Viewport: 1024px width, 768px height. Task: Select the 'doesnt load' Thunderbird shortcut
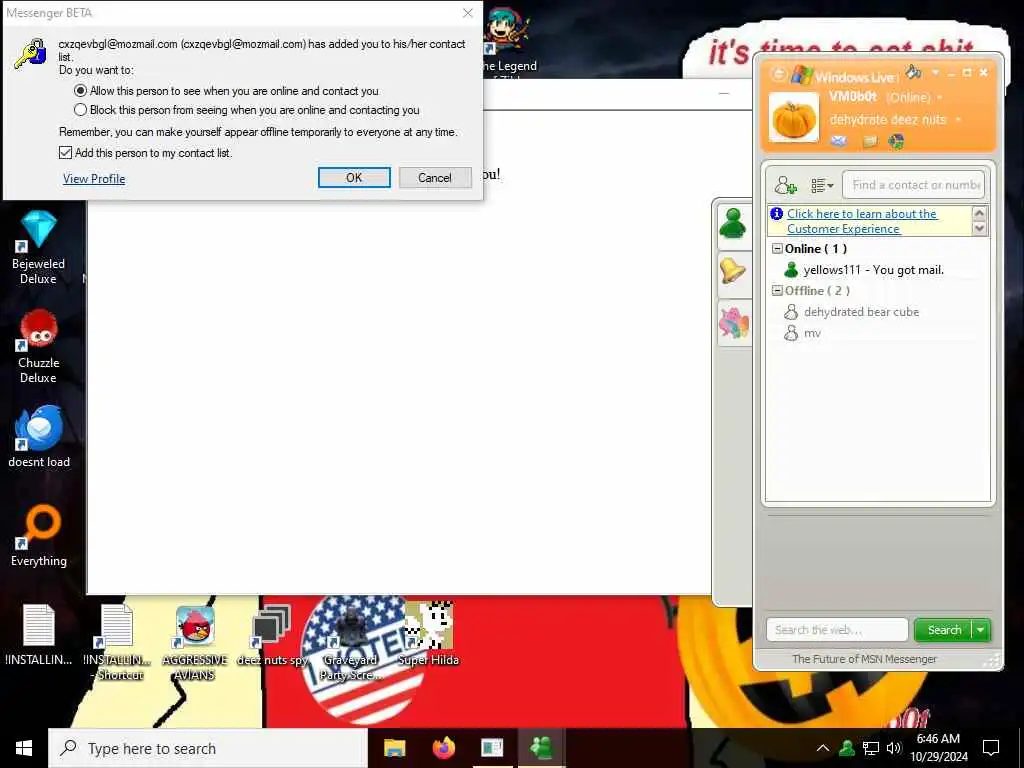click(39, 436)
